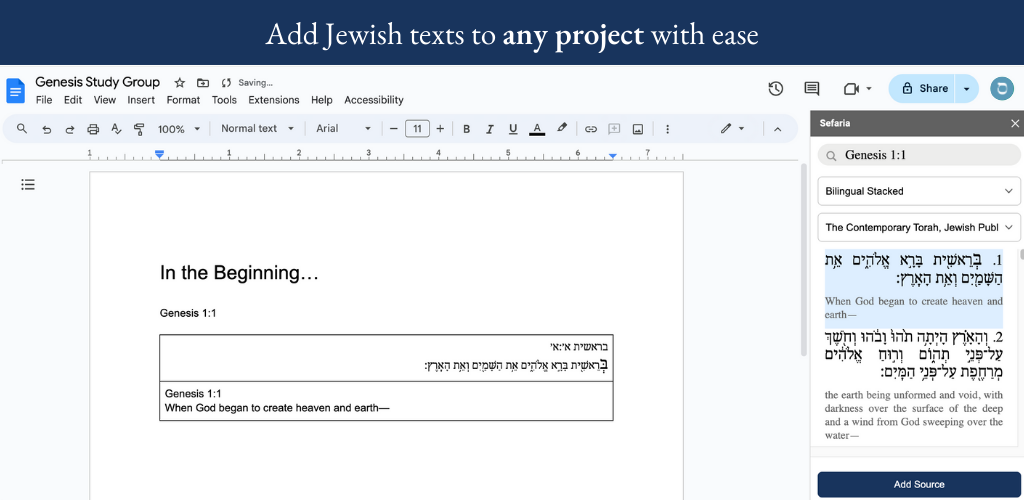Open the Normal text style dropdown
The height and width of the screenshot is (500, 1024).
(x=257, y=129)
